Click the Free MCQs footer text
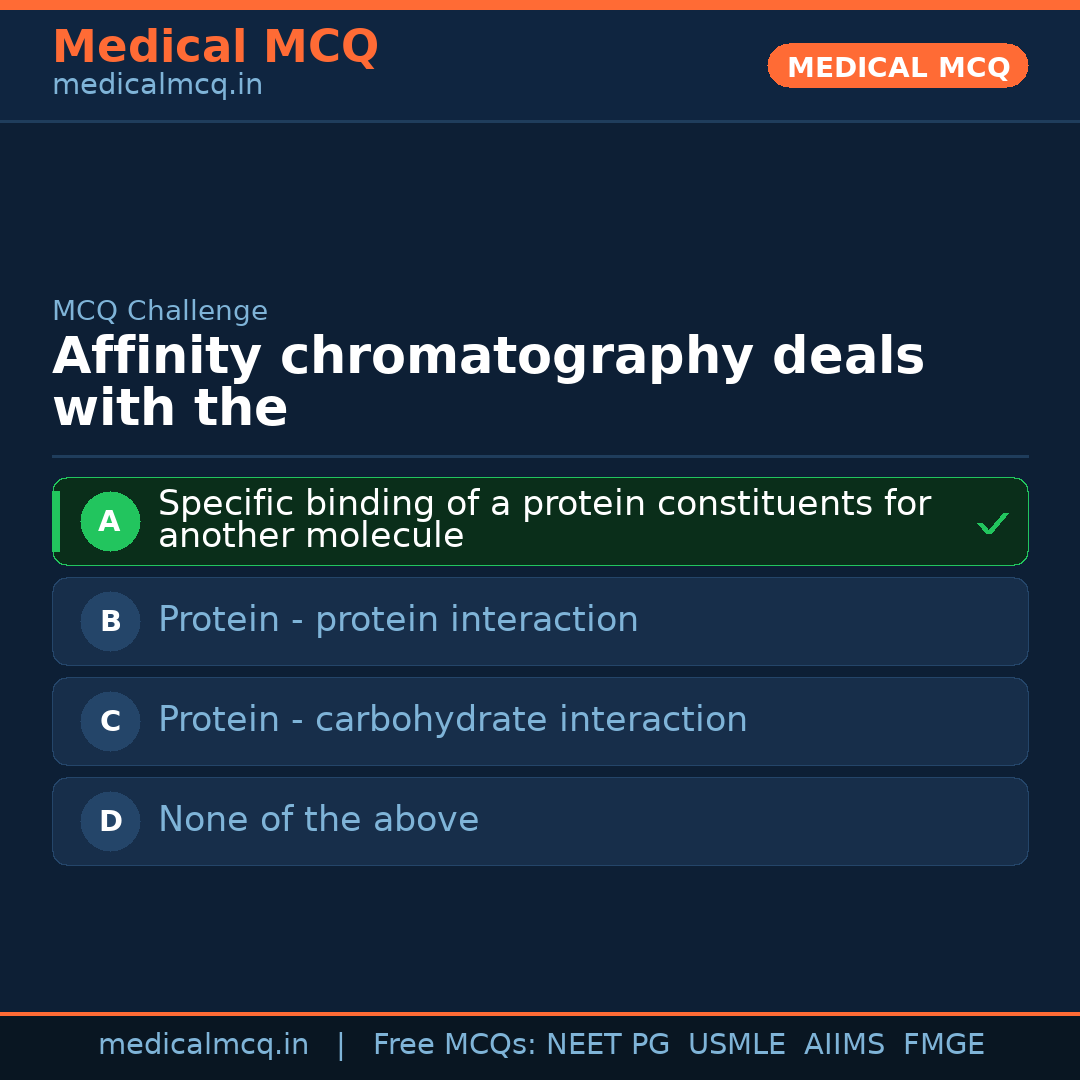This screenshot has height=1080, width=1080. [455, 1045]
